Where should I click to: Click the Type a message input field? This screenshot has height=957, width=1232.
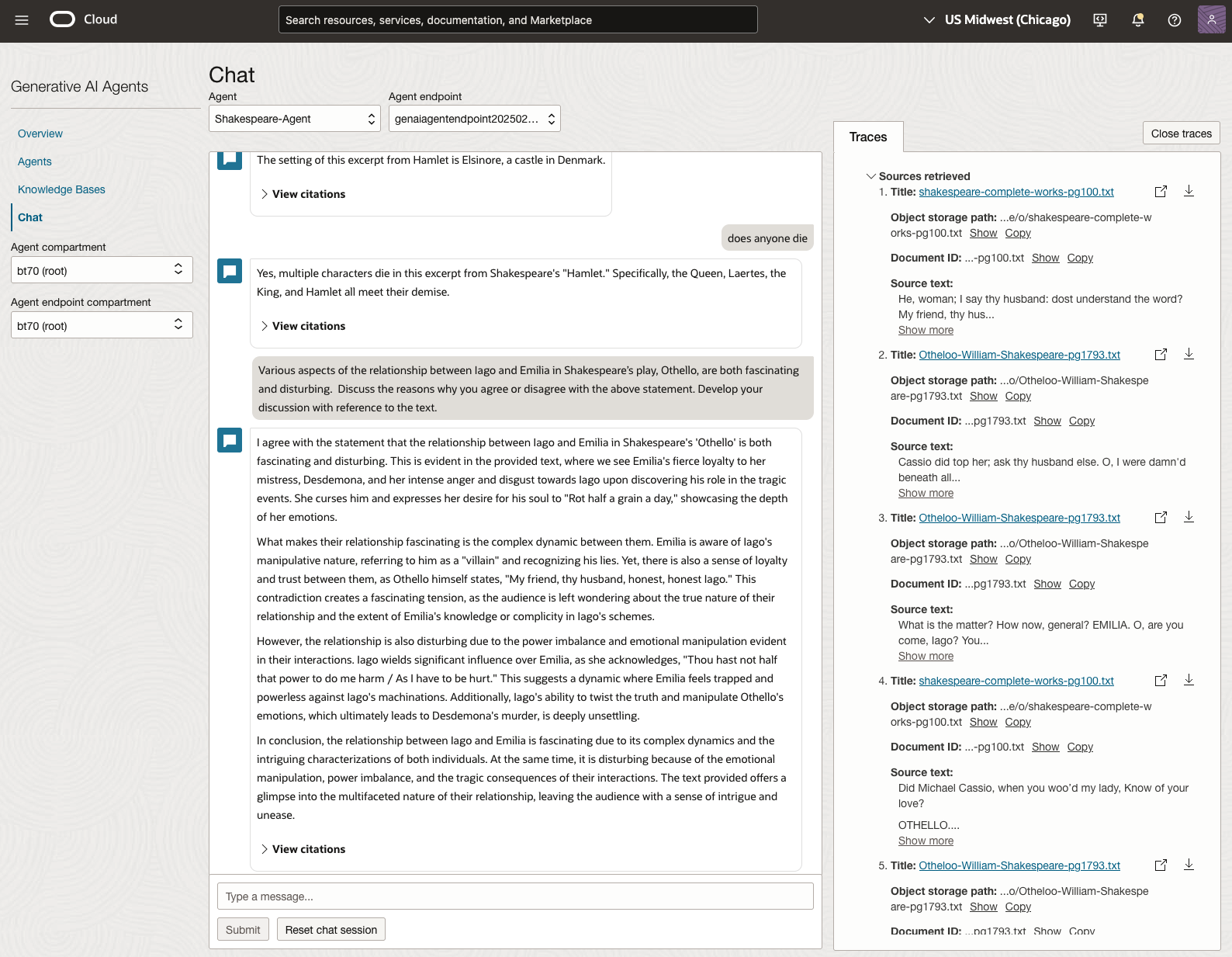(x=515, y=896)
